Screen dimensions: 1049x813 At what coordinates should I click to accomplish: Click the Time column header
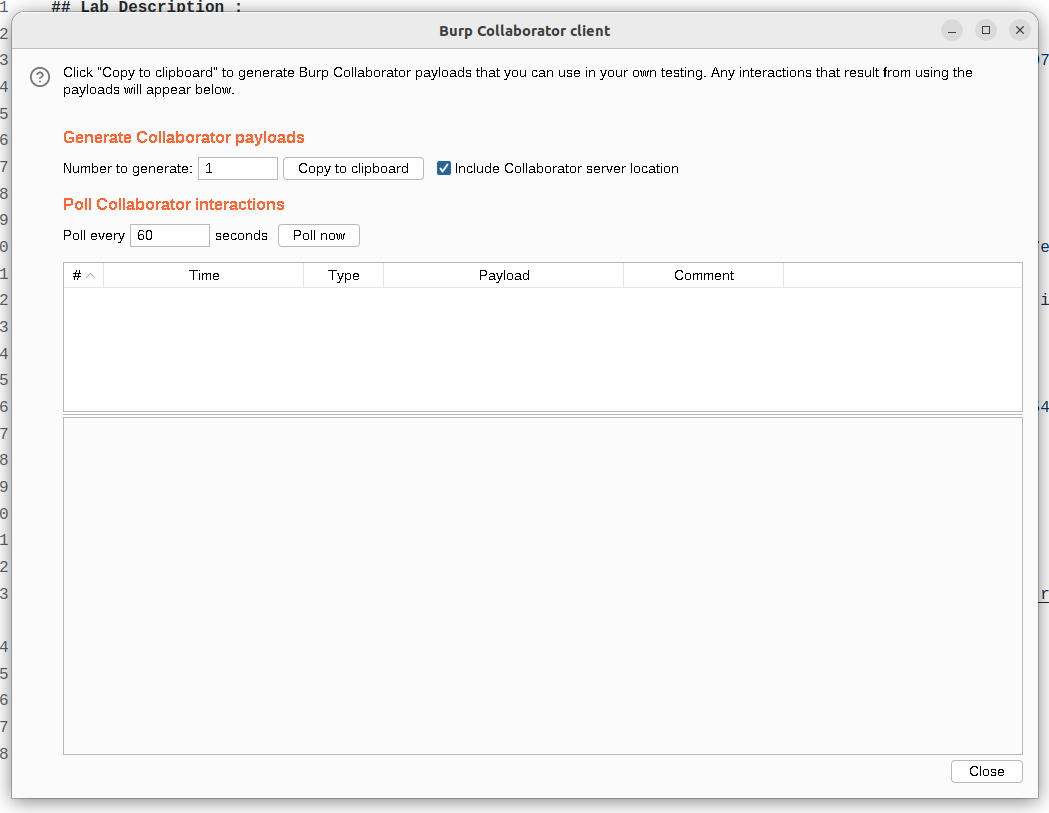tap(204, 276)
